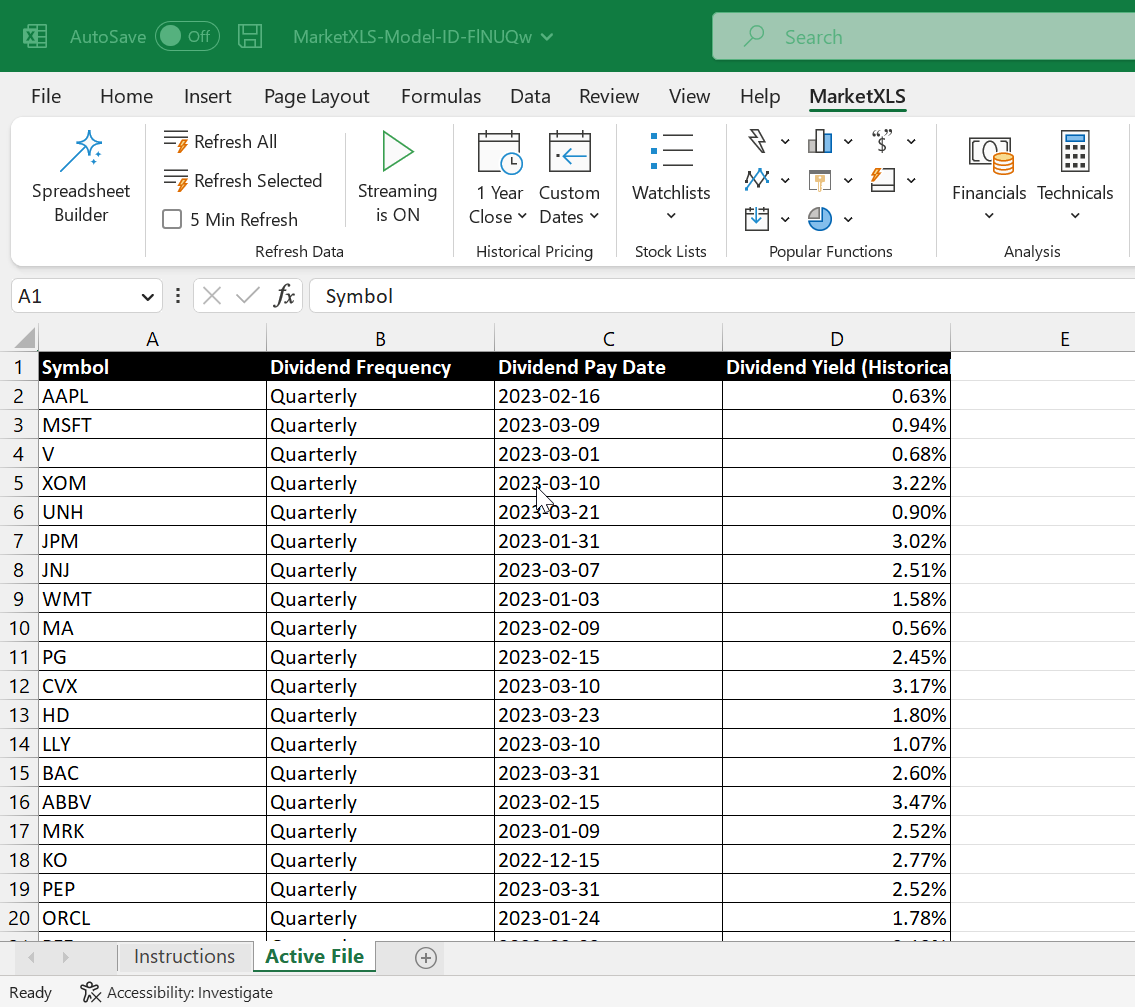The height and width of the screenshot is (1007, 1135).
Task: Expand the pie chart function dropdown arrow
Action: coord(848,219)
